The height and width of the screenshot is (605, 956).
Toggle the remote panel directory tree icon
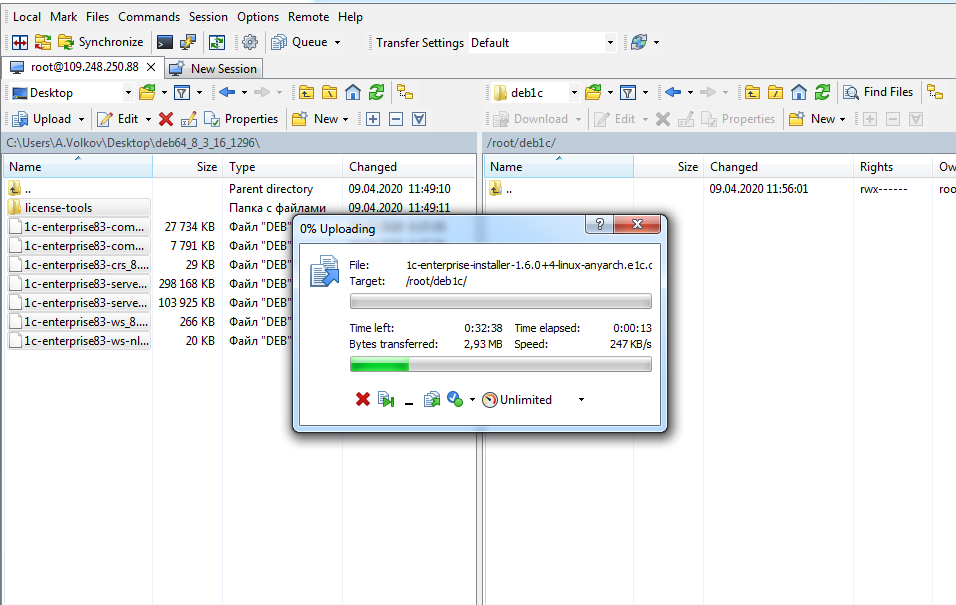(x=934, y=92)
